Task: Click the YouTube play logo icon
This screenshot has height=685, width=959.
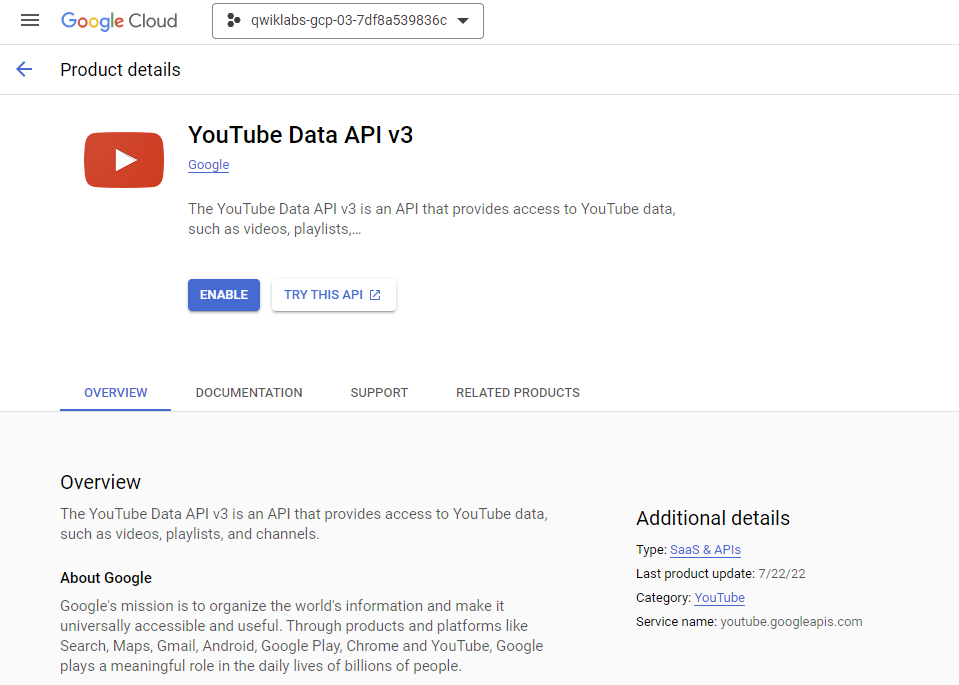Action: (x=124, y=160)
